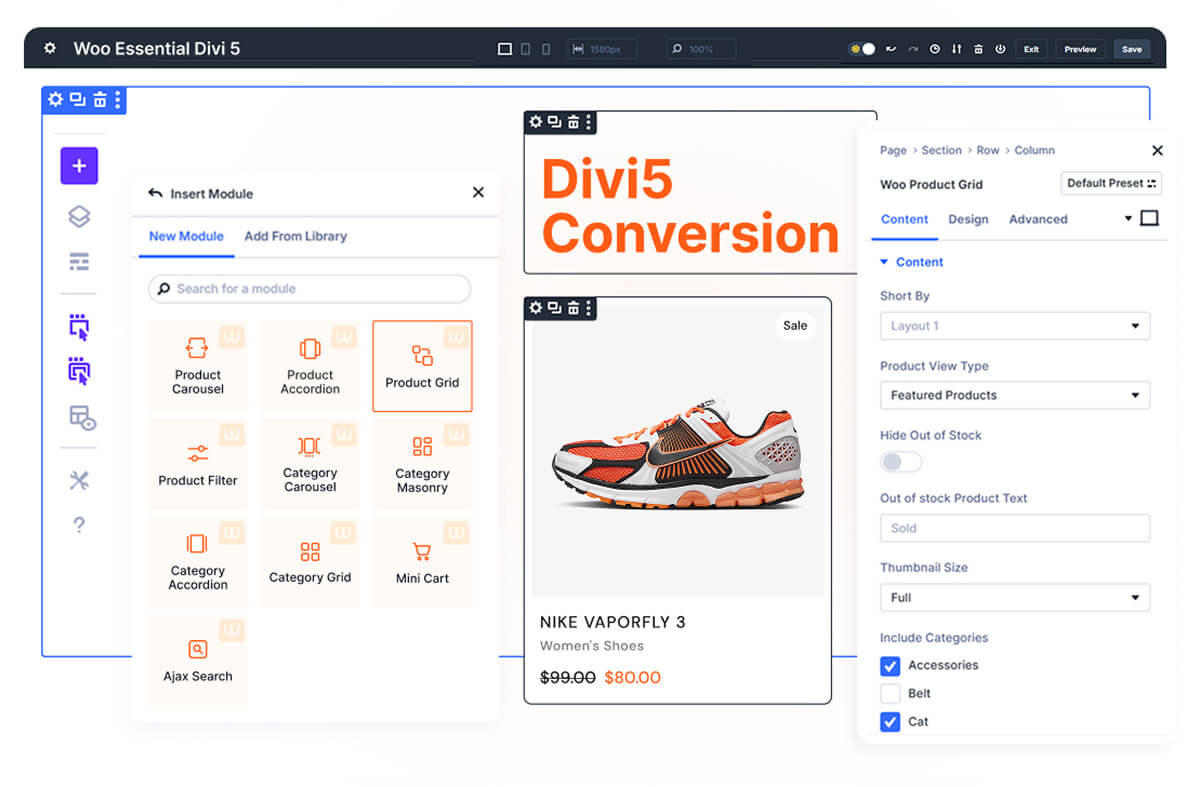Click the portability up-down arrows icon
Image resolution: width=1201 pixels, height=787 pixels.
point(957,49)
